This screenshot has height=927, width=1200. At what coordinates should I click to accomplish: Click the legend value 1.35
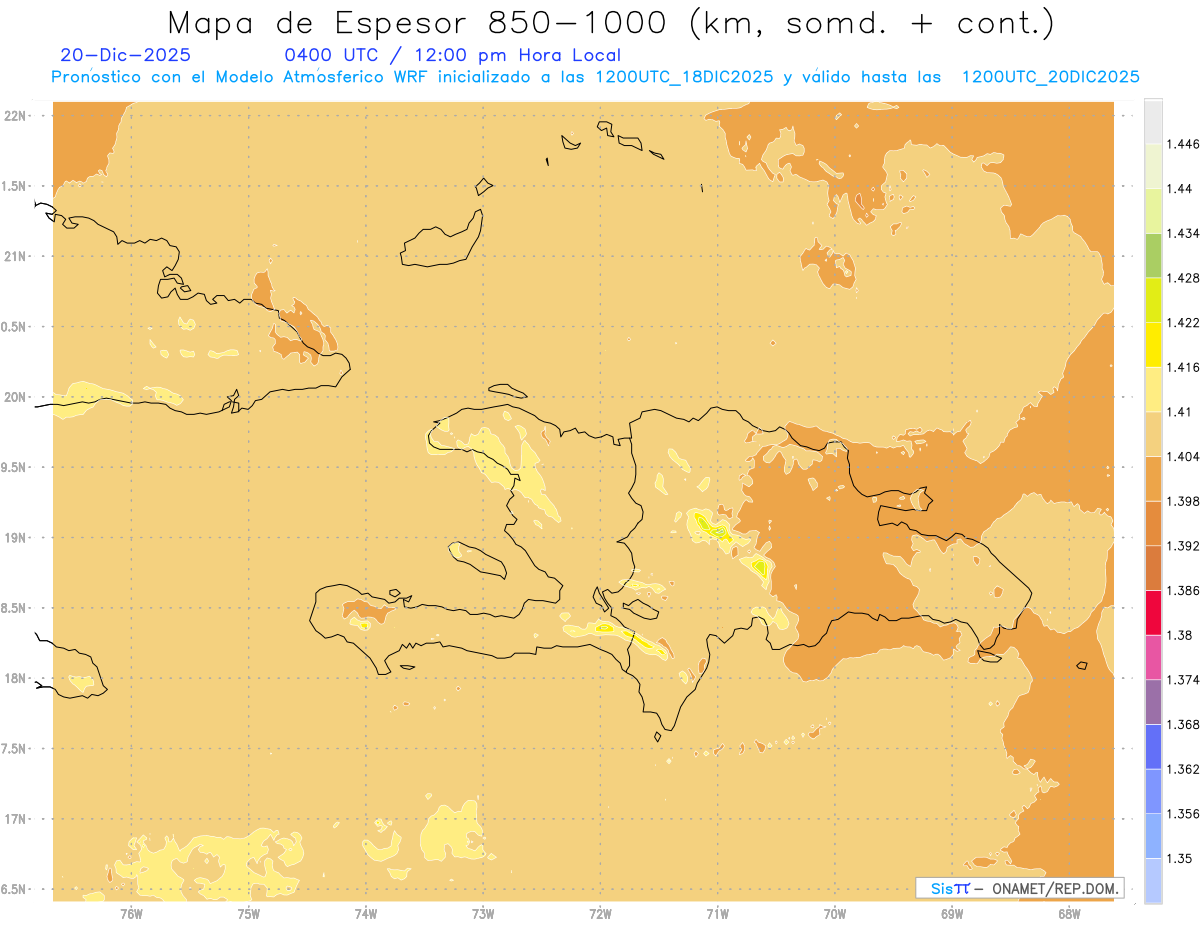coord(1180,858)
